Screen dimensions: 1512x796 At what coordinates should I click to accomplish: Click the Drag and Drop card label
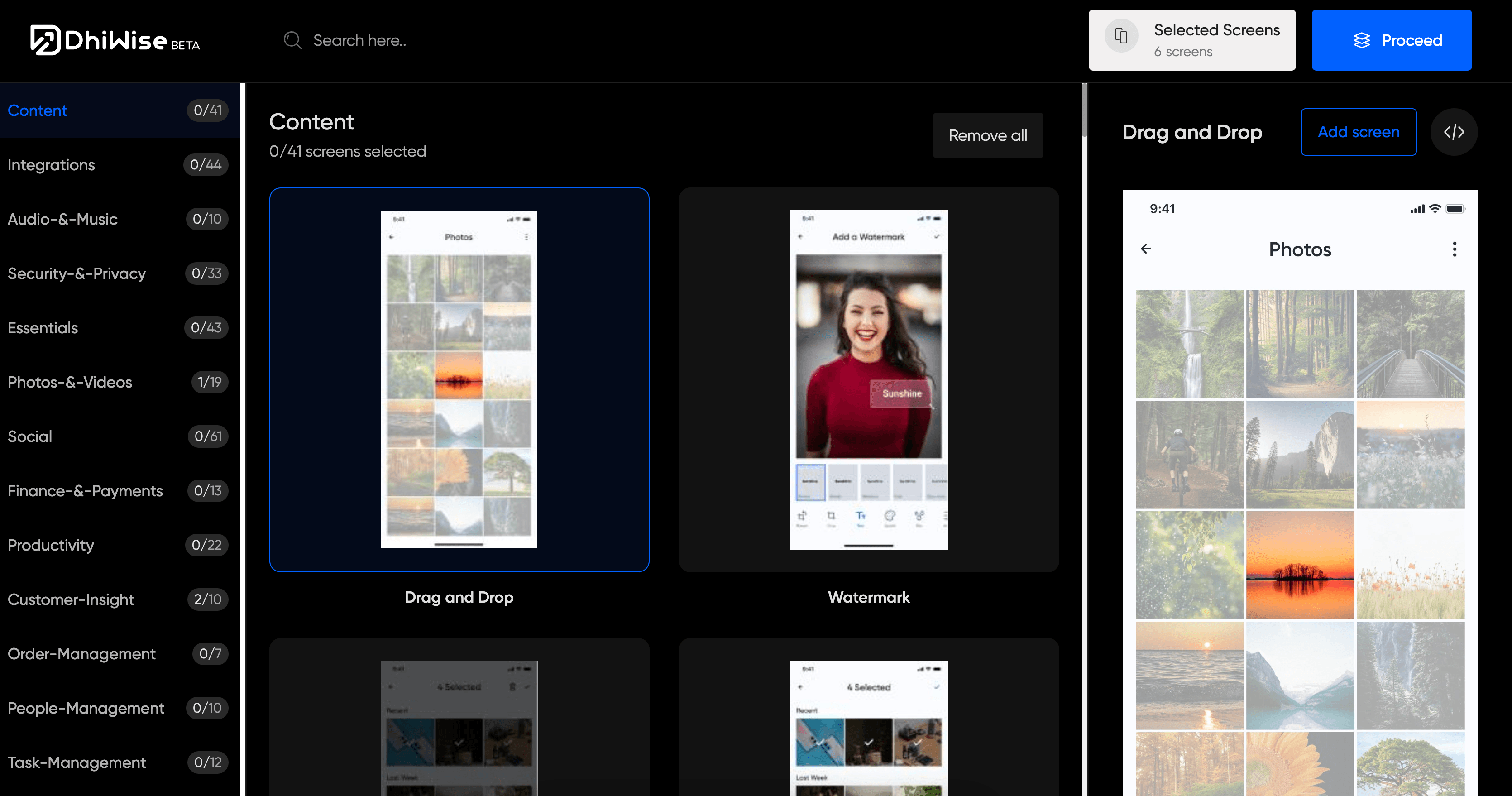[x=459, y=597]
